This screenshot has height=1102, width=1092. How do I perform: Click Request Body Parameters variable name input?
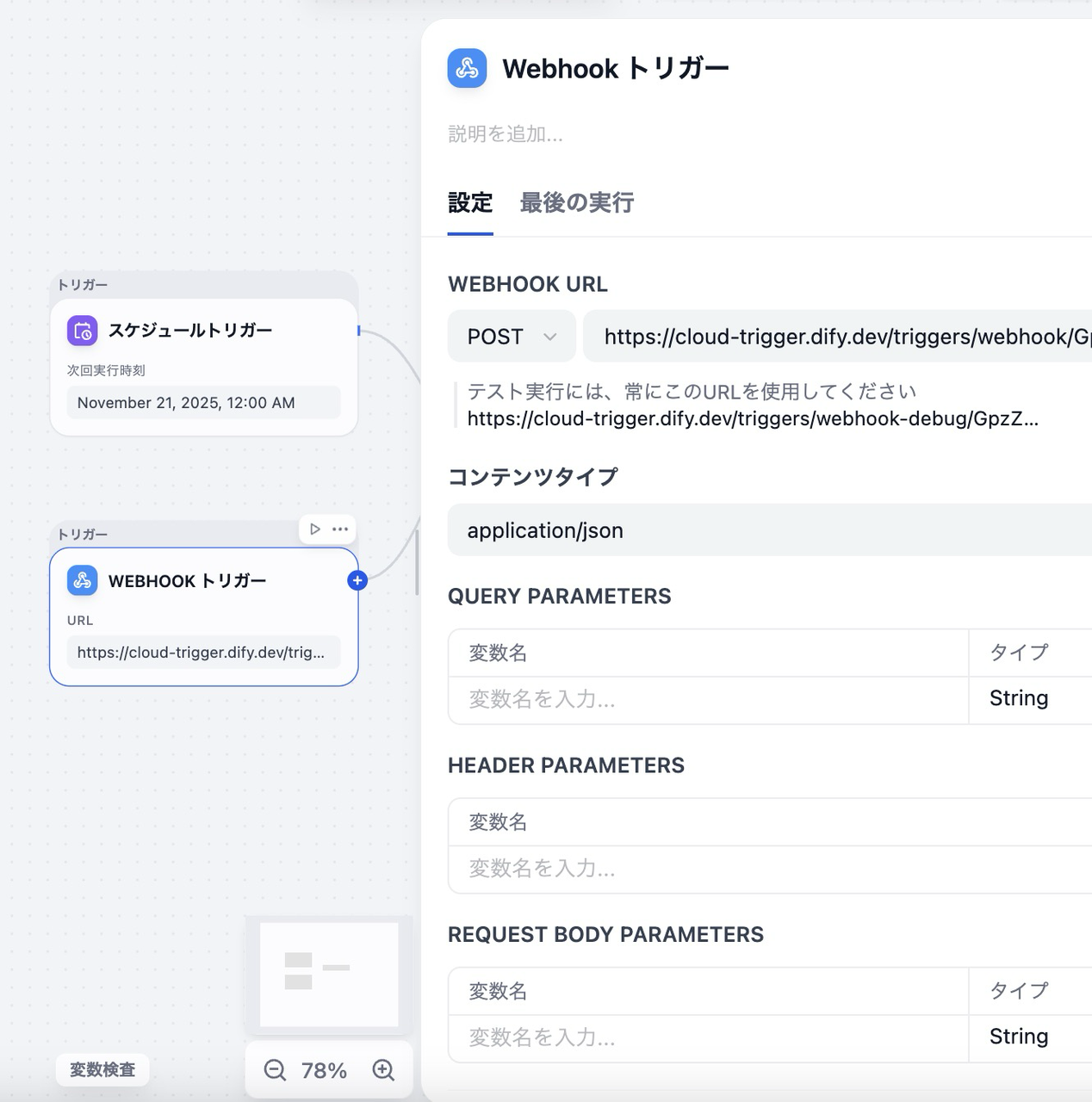(x=708, y=1037)
